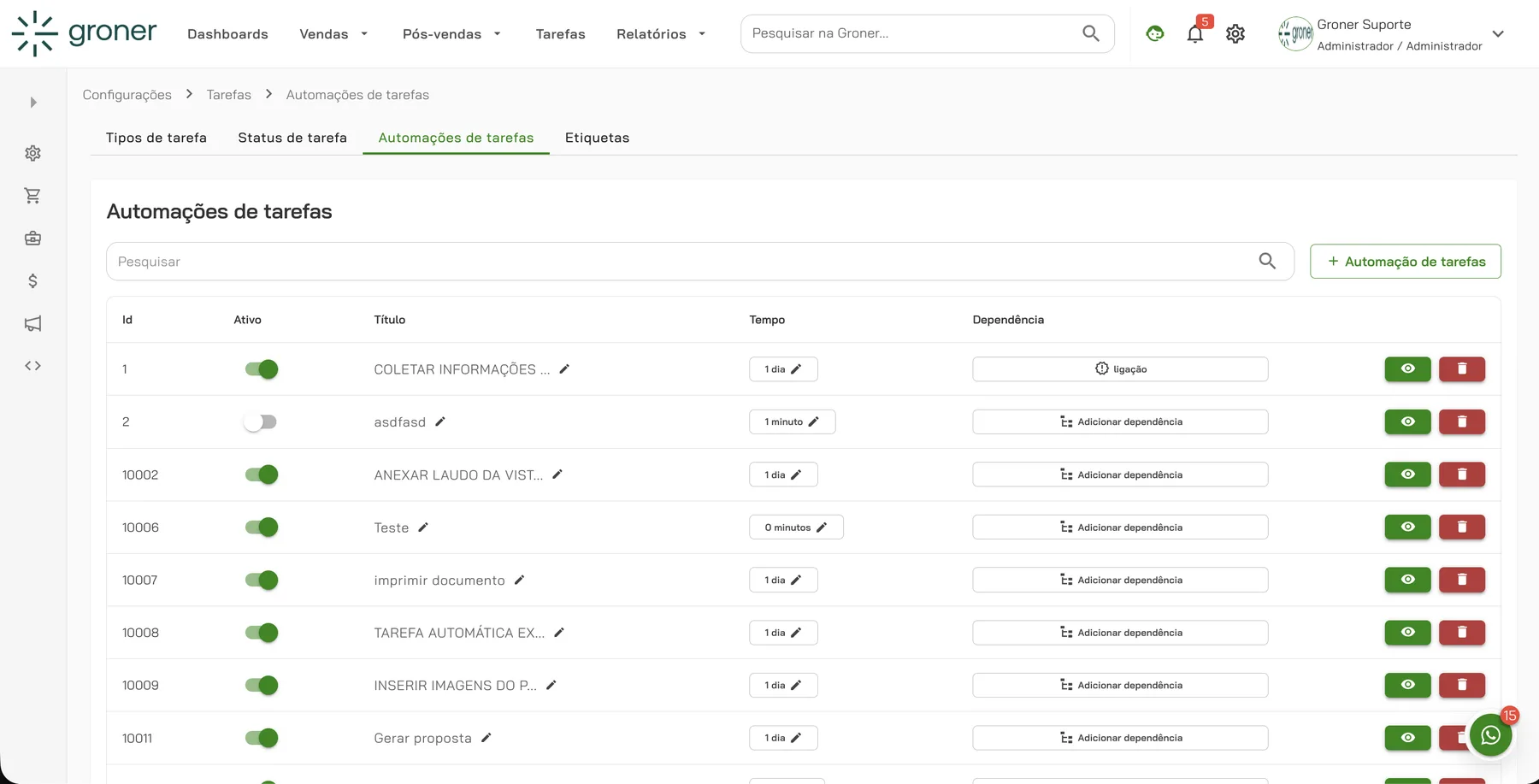Viewport: 1539px width, 784px height.
Task: Edit title of INSERIR IMAGENS DO P row
Action: [551, 685]
